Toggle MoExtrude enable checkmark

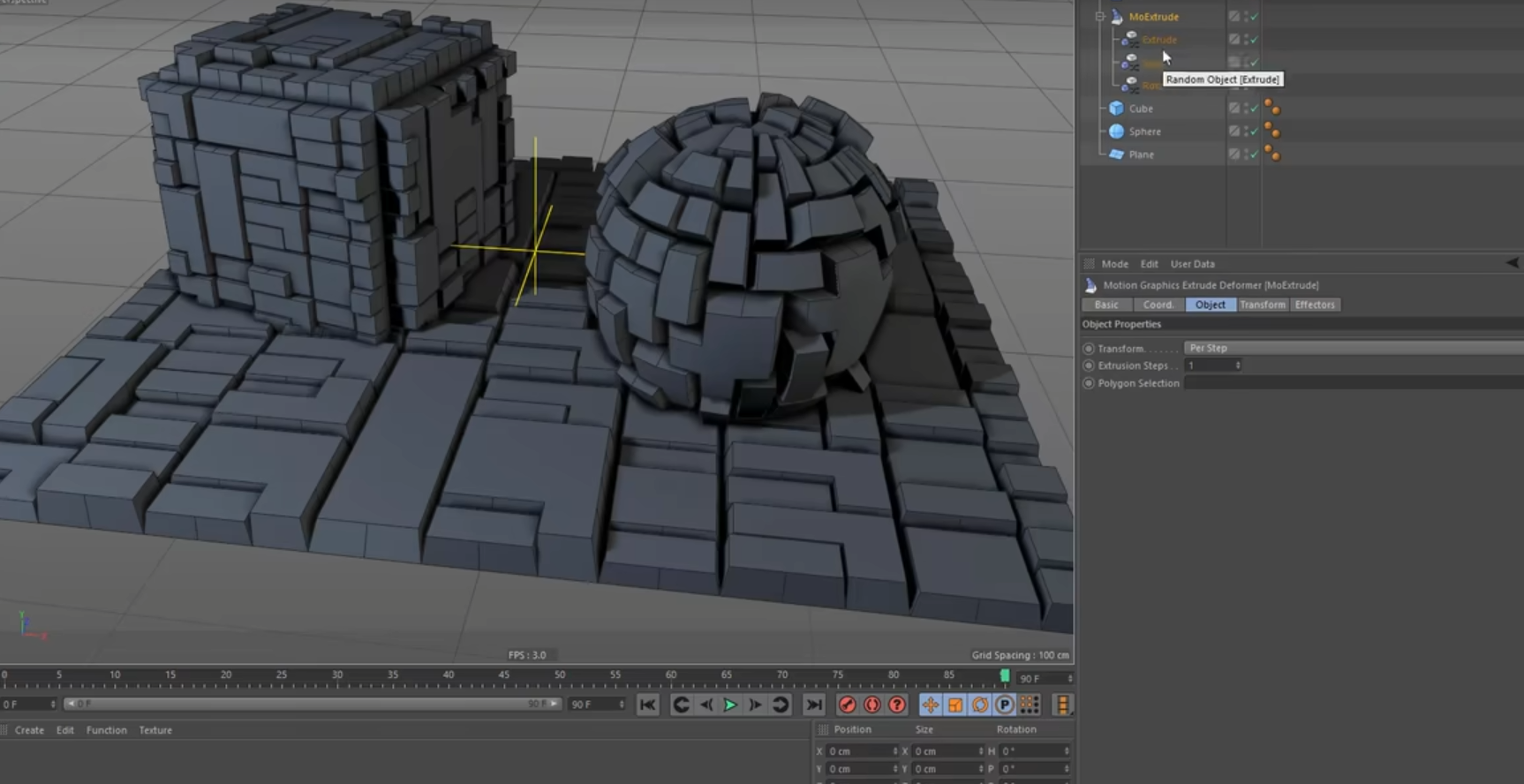(x=1254, y=17)
